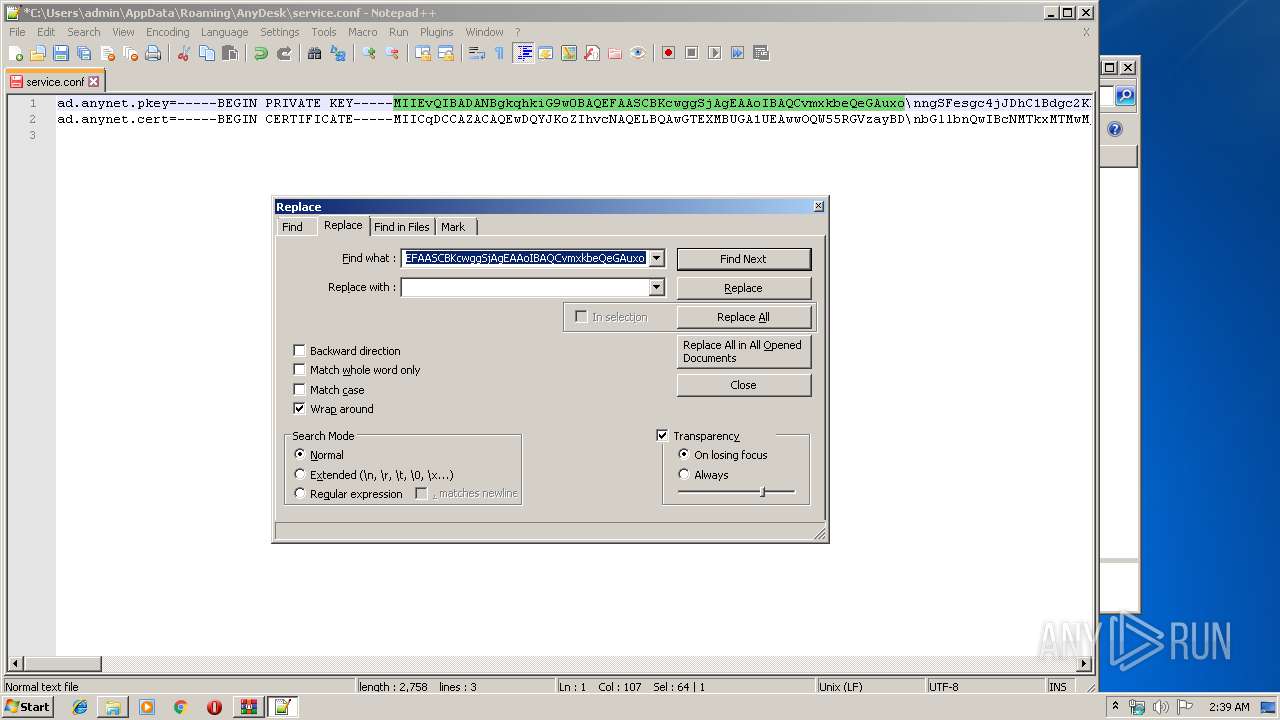Select the service.conf document tab
This screenshot has width=1280, height=720.
[55, 82]
